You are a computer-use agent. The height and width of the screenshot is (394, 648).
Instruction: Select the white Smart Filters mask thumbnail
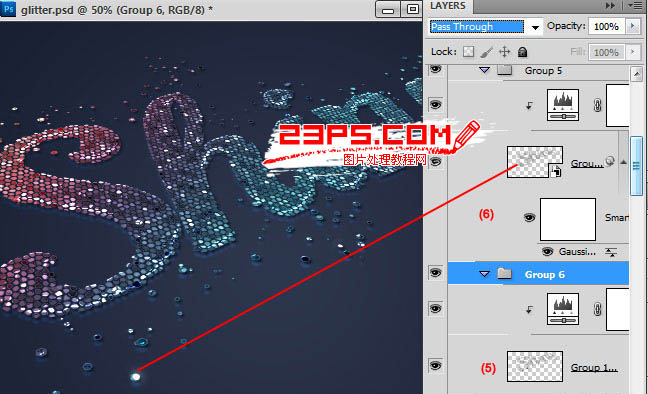click(568, 219)
